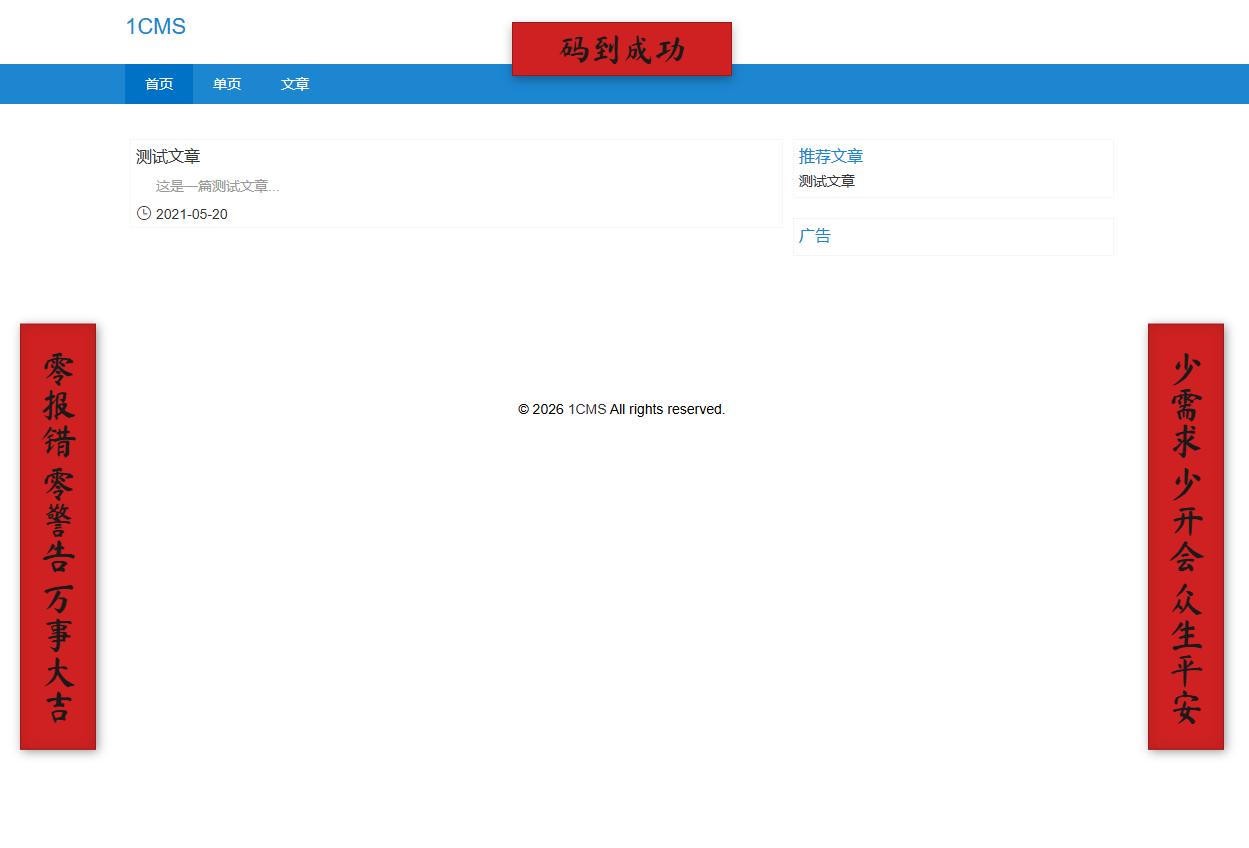Click the 'All rights reserved.' footer text
Image resolution: width=1249 pixels, height=848 pixels.
[x=667, y=409]
